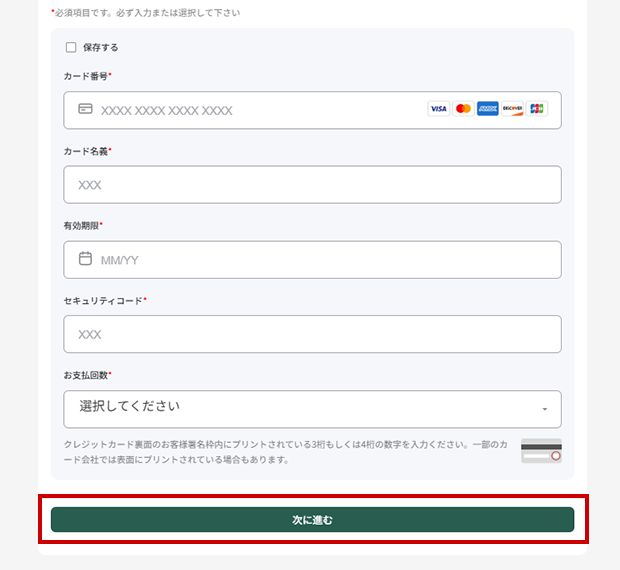The width and height of the screenshot is (620, 570).
Task: Click the JCB card logo
Action: tap(538, 109)
